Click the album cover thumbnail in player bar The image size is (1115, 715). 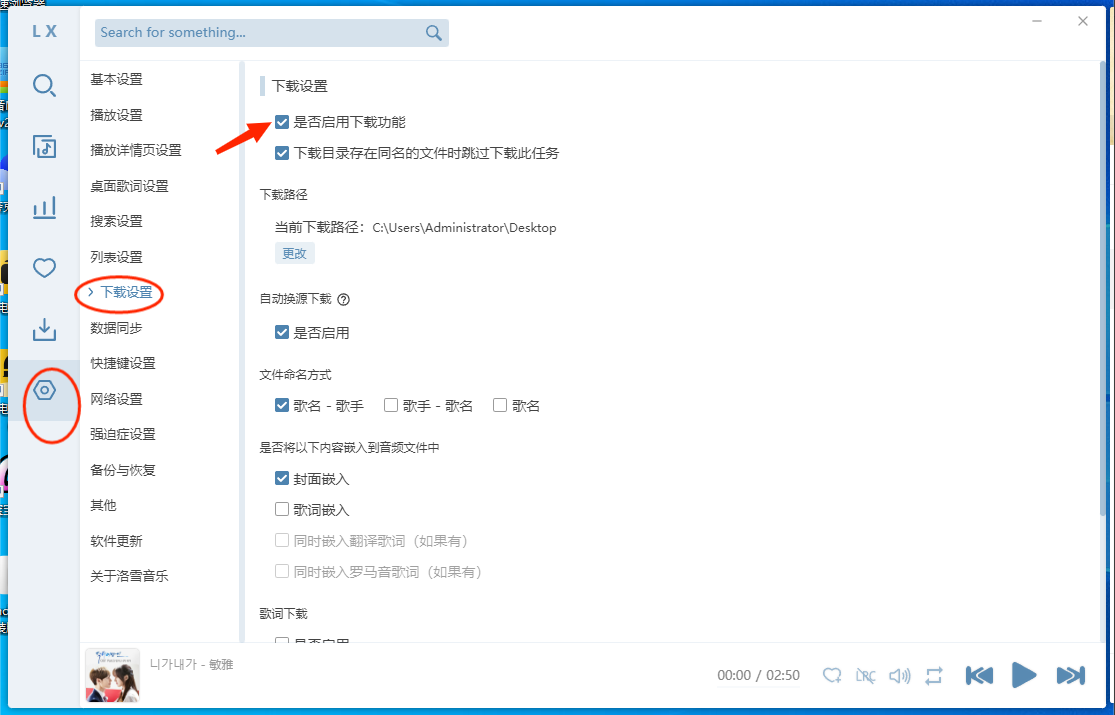click(113, 676)
